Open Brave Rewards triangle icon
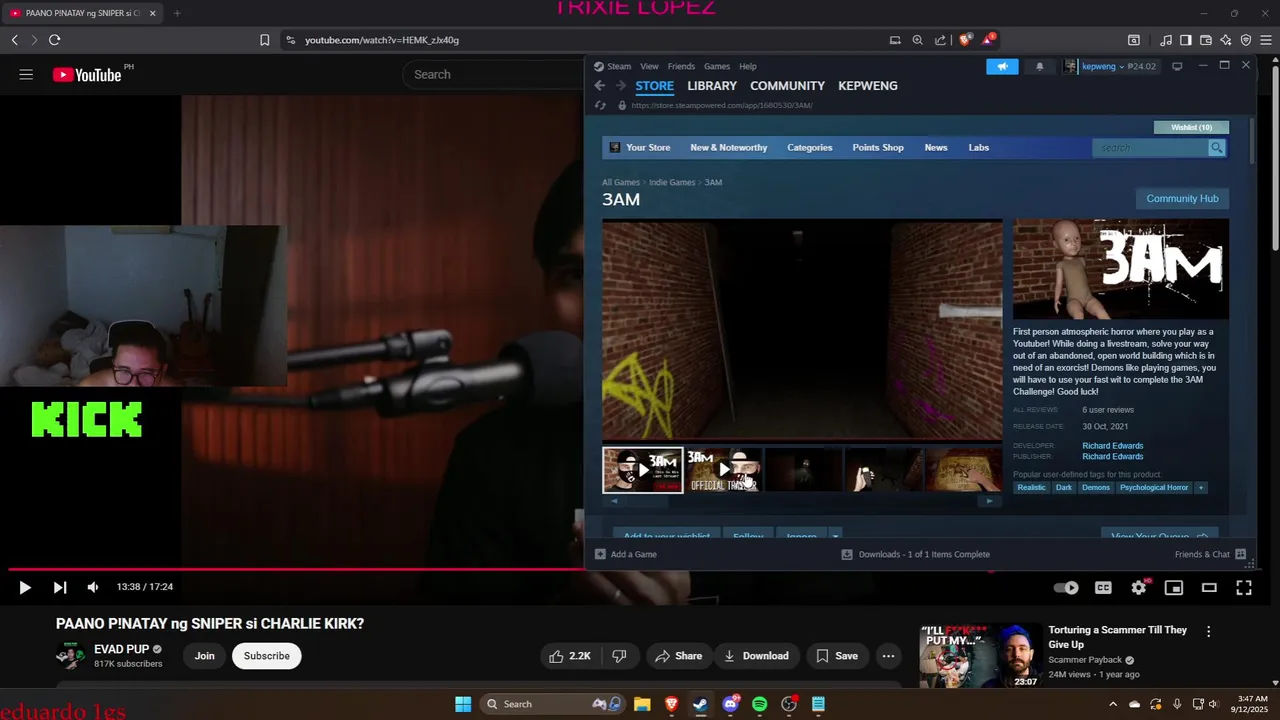 point(988,40)
